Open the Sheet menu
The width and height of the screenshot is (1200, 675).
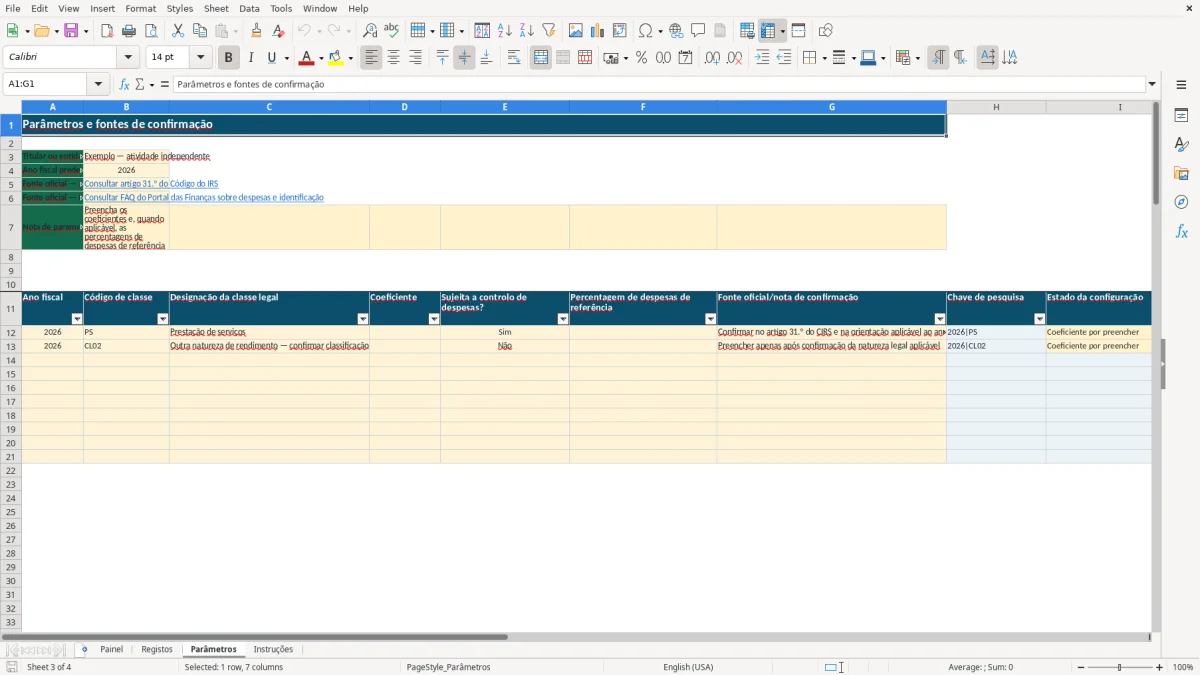click(x=216, y=8)
